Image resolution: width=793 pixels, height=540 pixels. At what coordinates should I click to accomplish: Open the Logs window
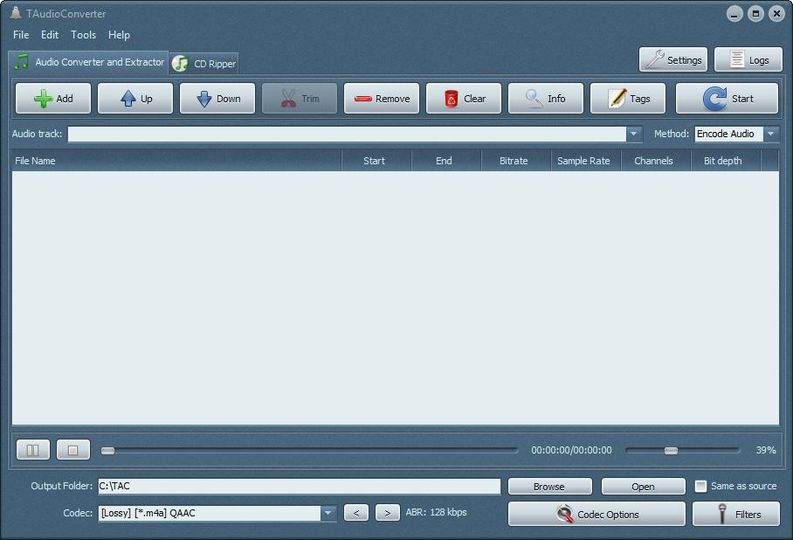click(x=748, y=60)
